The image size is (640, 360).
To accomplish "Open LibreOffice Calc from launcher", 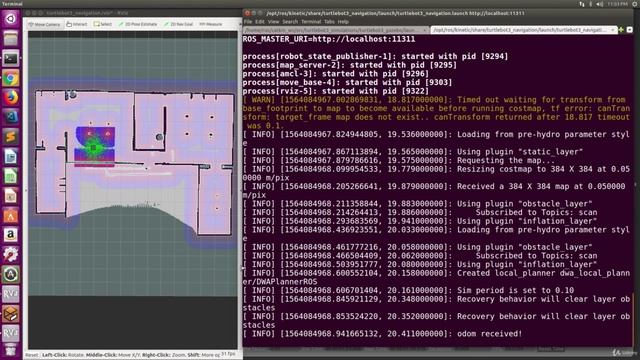I will (11, 176).
